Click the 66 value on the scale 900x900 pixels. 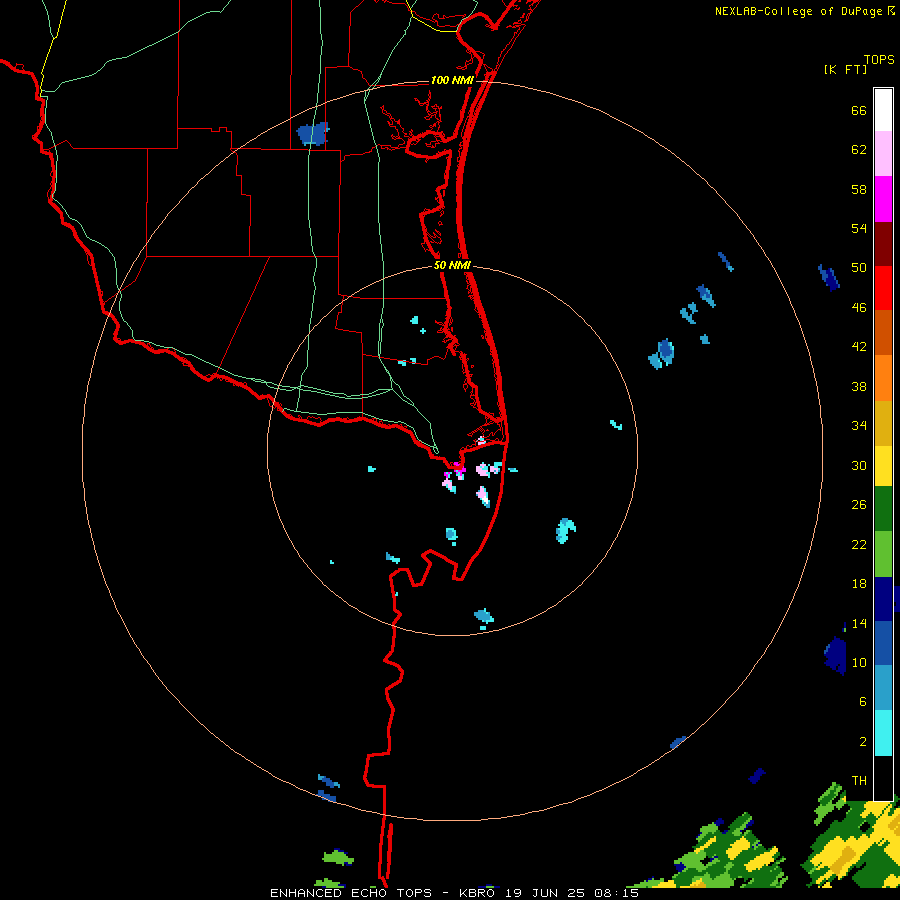coord(859,110)
